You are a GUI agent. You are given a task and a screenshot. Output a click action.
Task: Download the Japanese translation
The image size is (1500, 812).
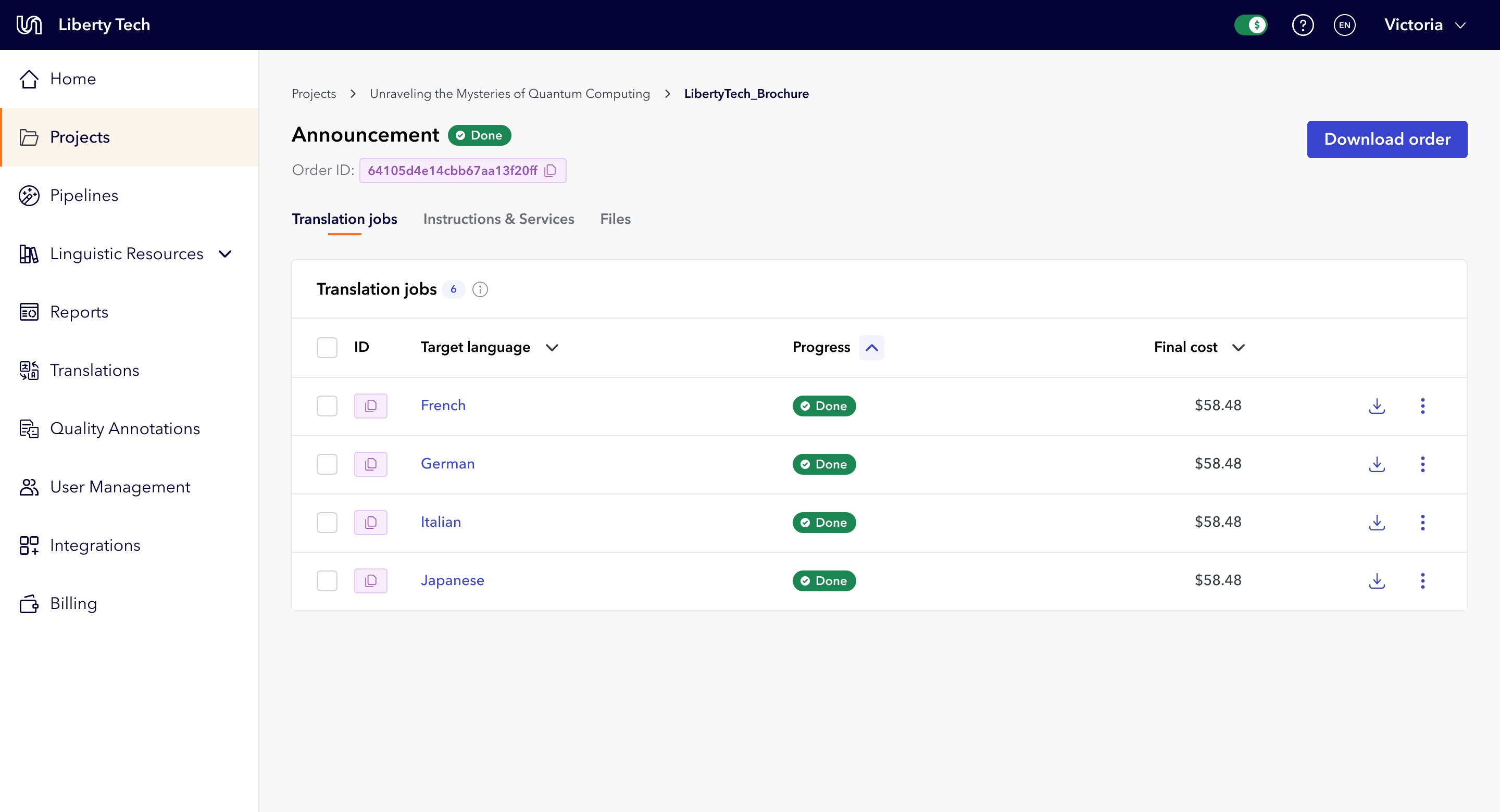pos(1377,580)
